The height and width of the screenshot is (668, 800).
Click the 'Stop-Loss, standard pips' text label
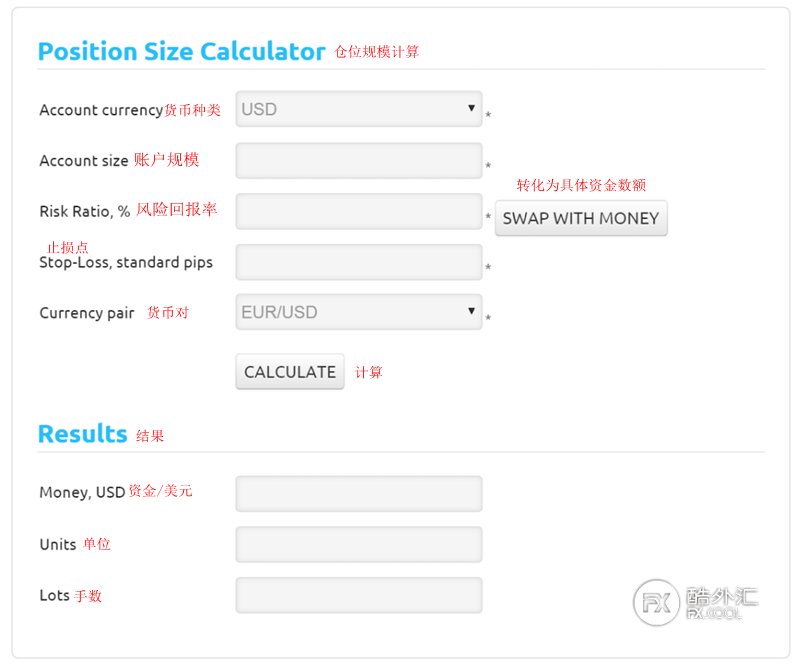125,263
